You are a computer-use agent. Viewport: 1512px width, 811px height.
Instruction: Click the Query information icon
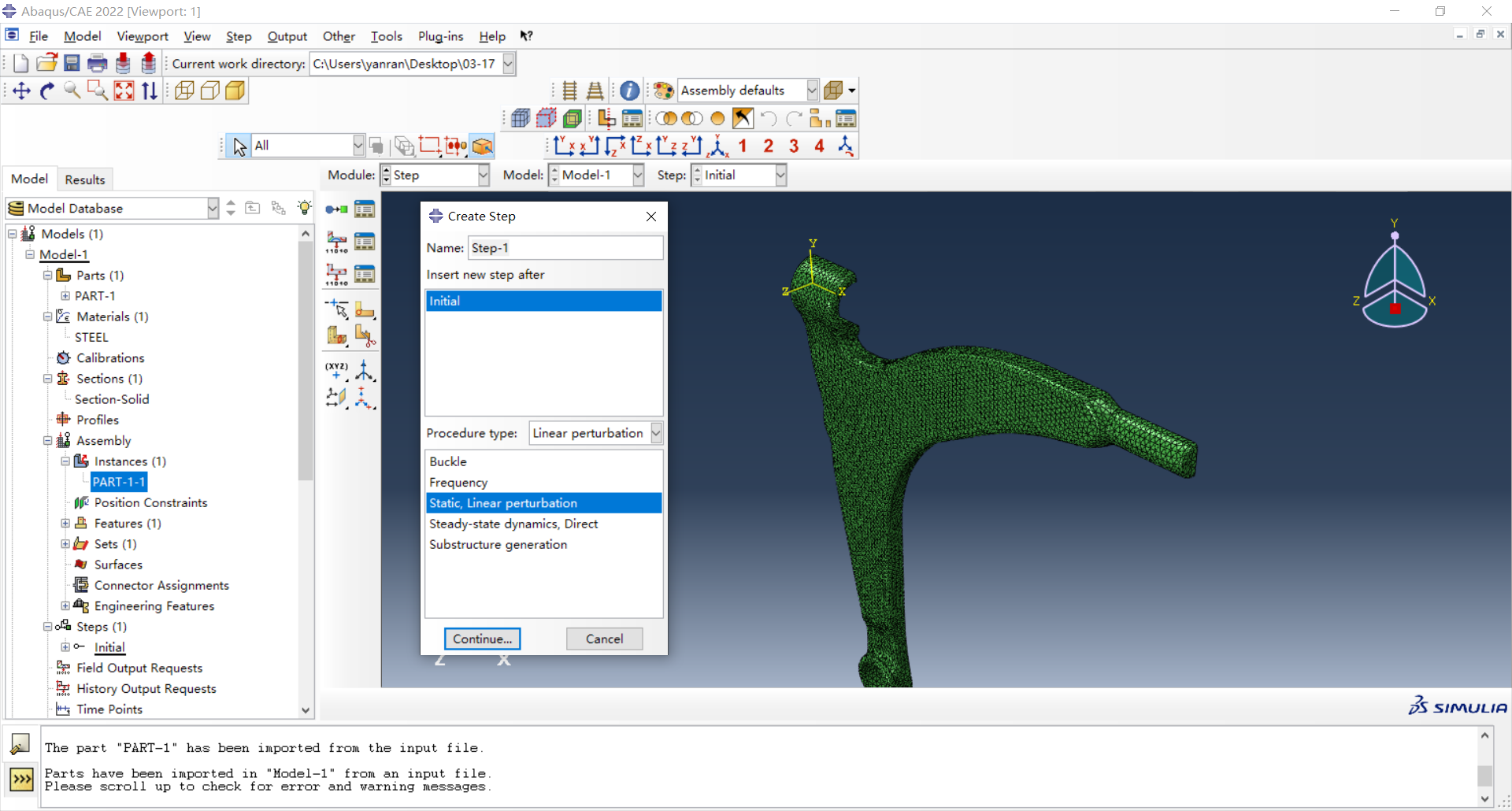click(x=629, y=91)
